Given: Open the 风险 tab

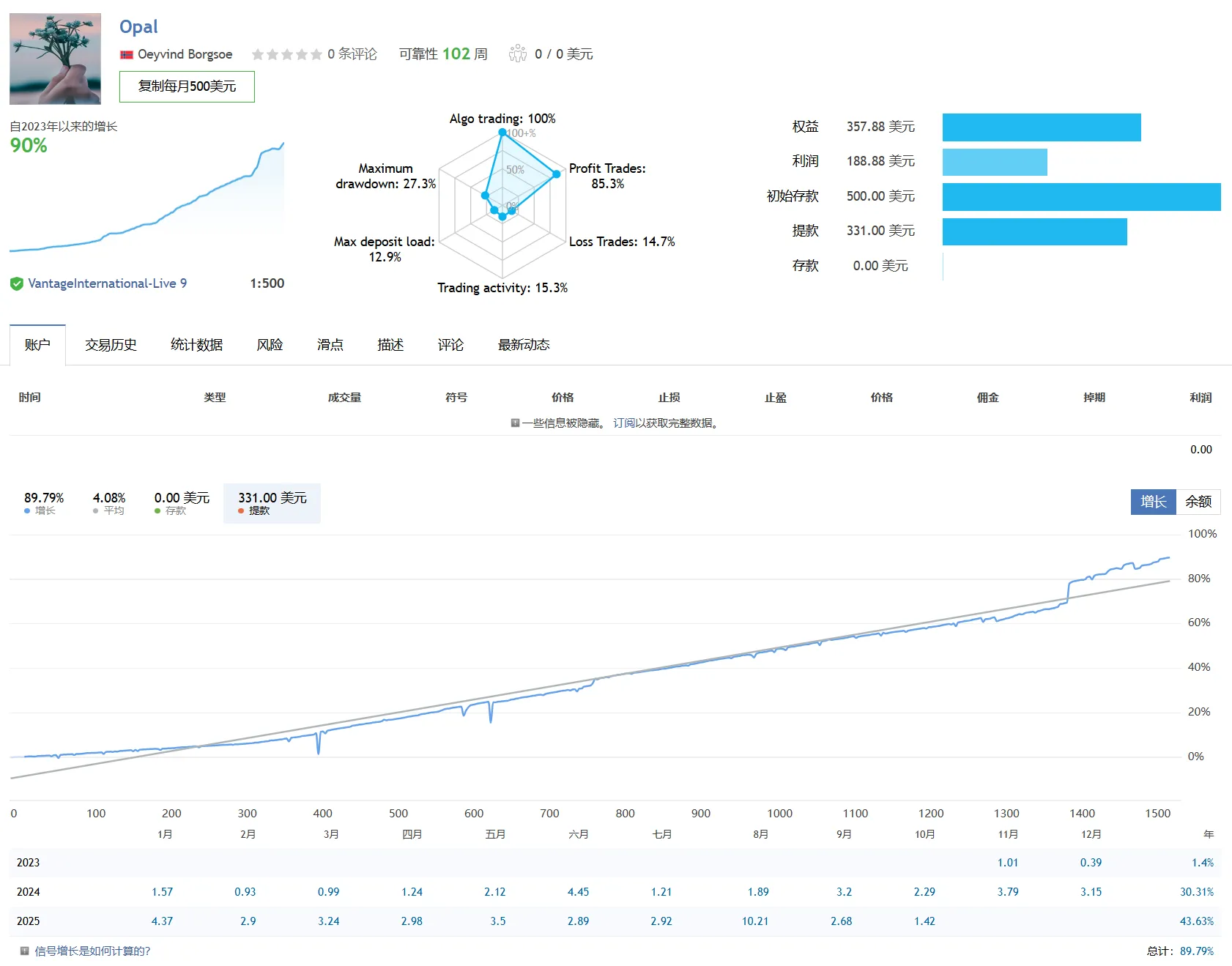Looking at the screenshot, I should tap(270, 345).
